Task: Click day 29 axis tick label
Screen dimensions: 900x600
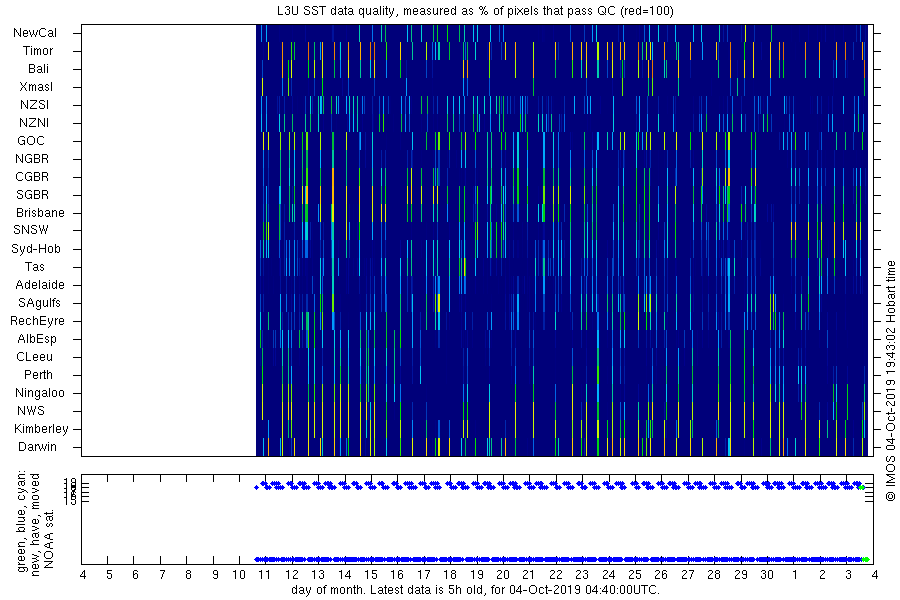Action: pyautogui.click(x=741, y=575)
